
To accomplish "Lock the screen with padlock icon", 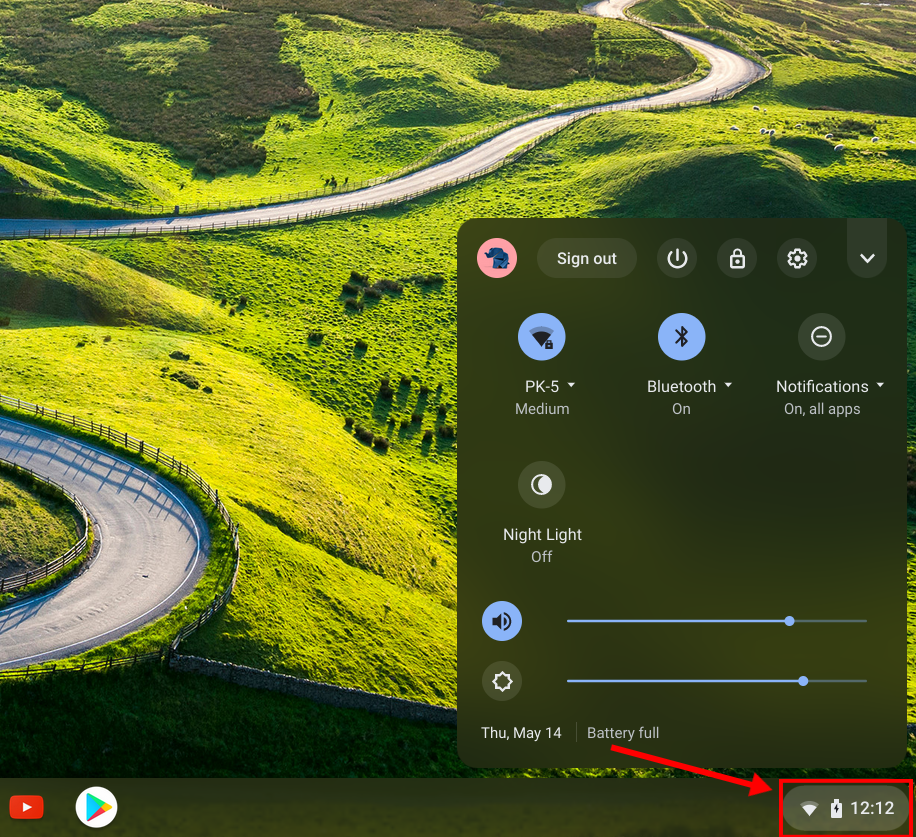I will pyautogui.click(x=737, y=258).
